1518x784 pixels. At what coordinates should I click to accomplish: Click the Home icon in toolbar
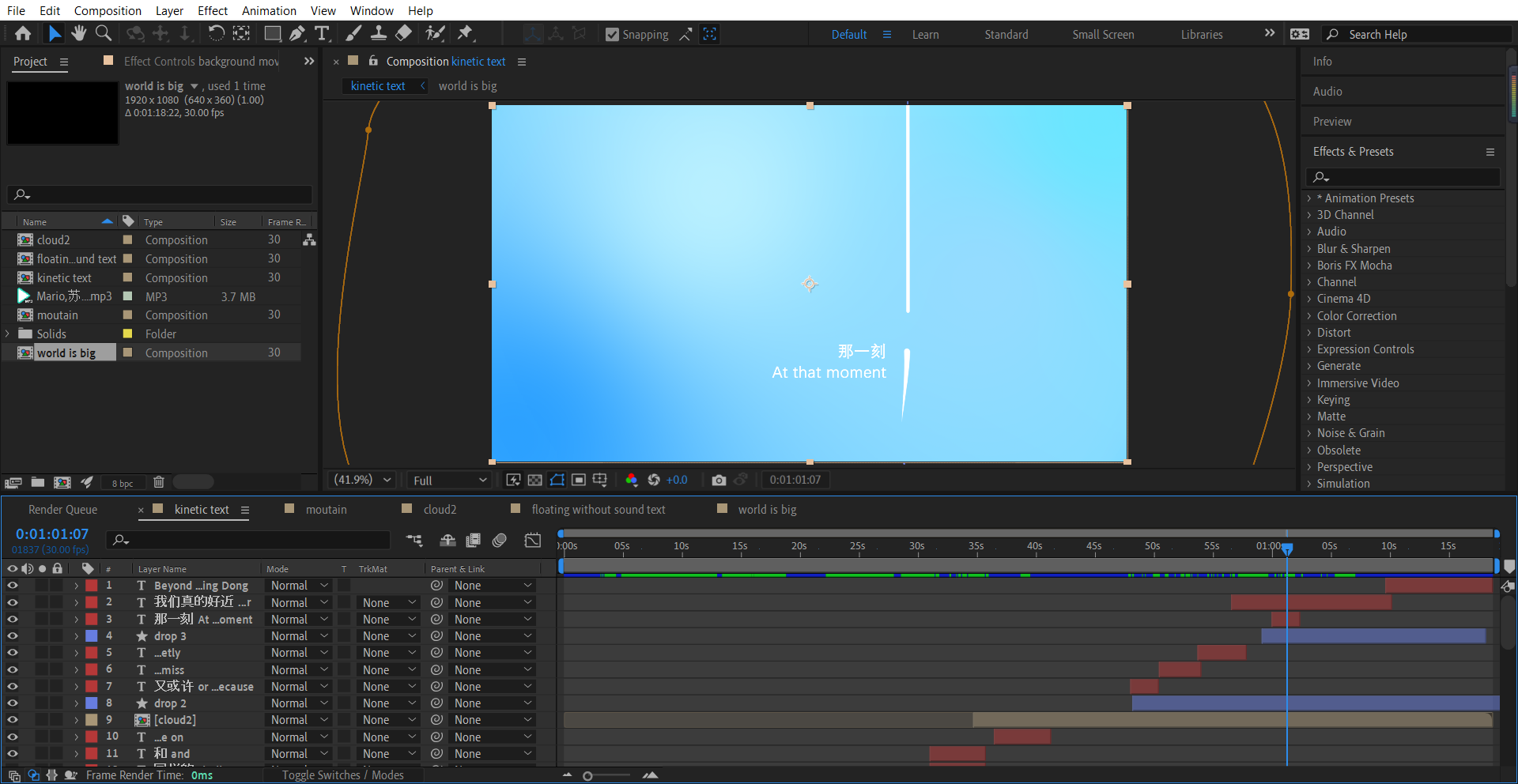pos(23,33)
